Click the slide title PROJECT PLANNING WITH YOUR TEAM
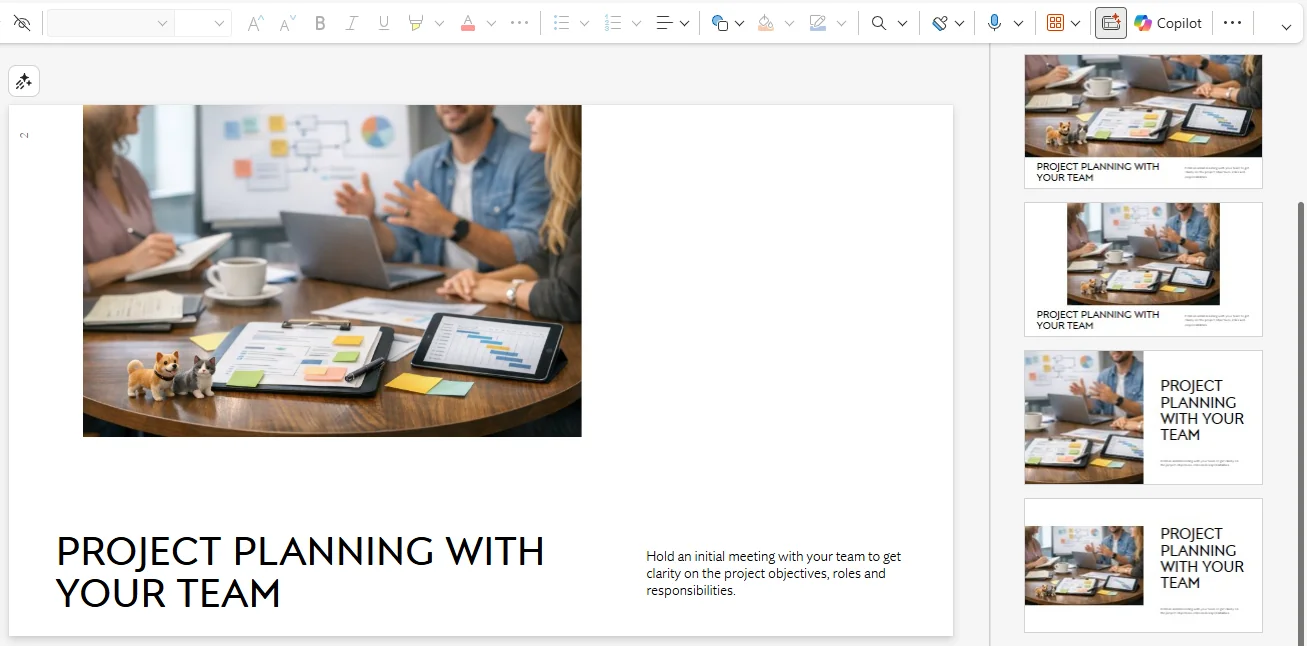Viewport: 1307px width, 646px height. pos(300,572)
